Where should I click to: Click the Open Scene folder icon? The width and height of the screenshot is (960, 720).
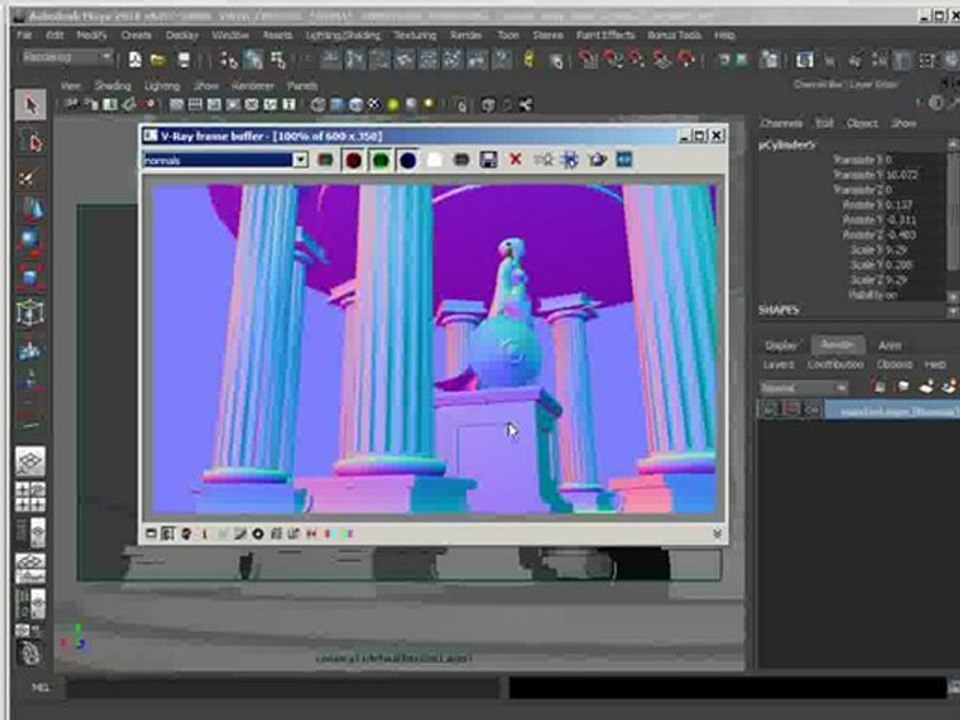coord(159,59)
